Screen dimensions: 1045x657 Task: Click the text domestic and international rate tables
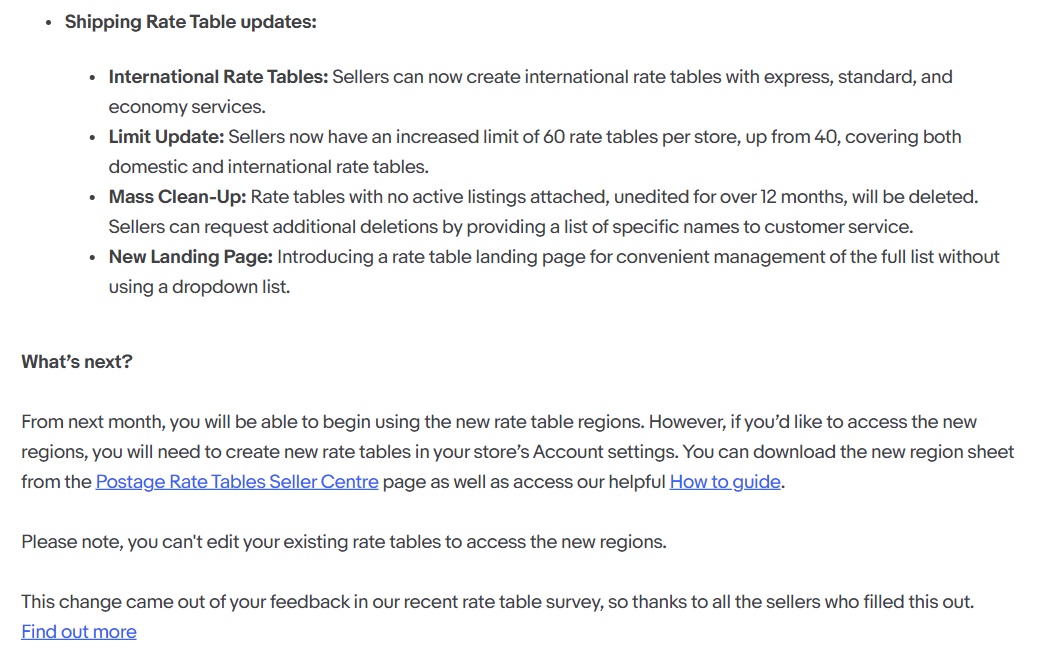point(269,167)
